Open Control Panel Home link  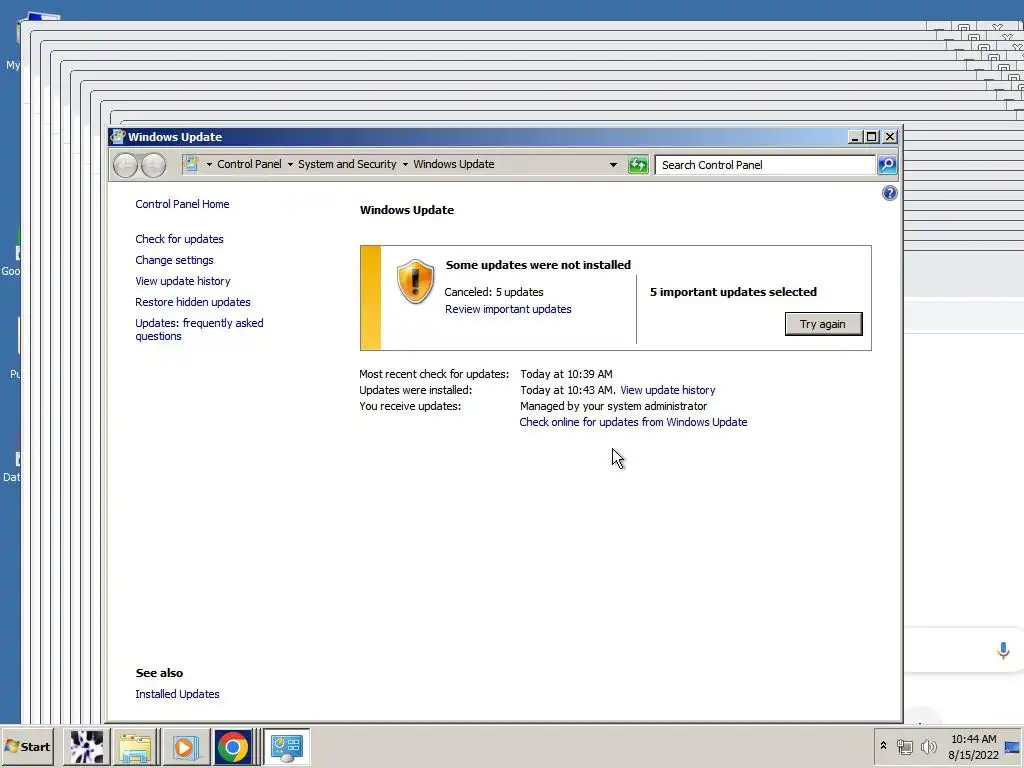(182, 204)
